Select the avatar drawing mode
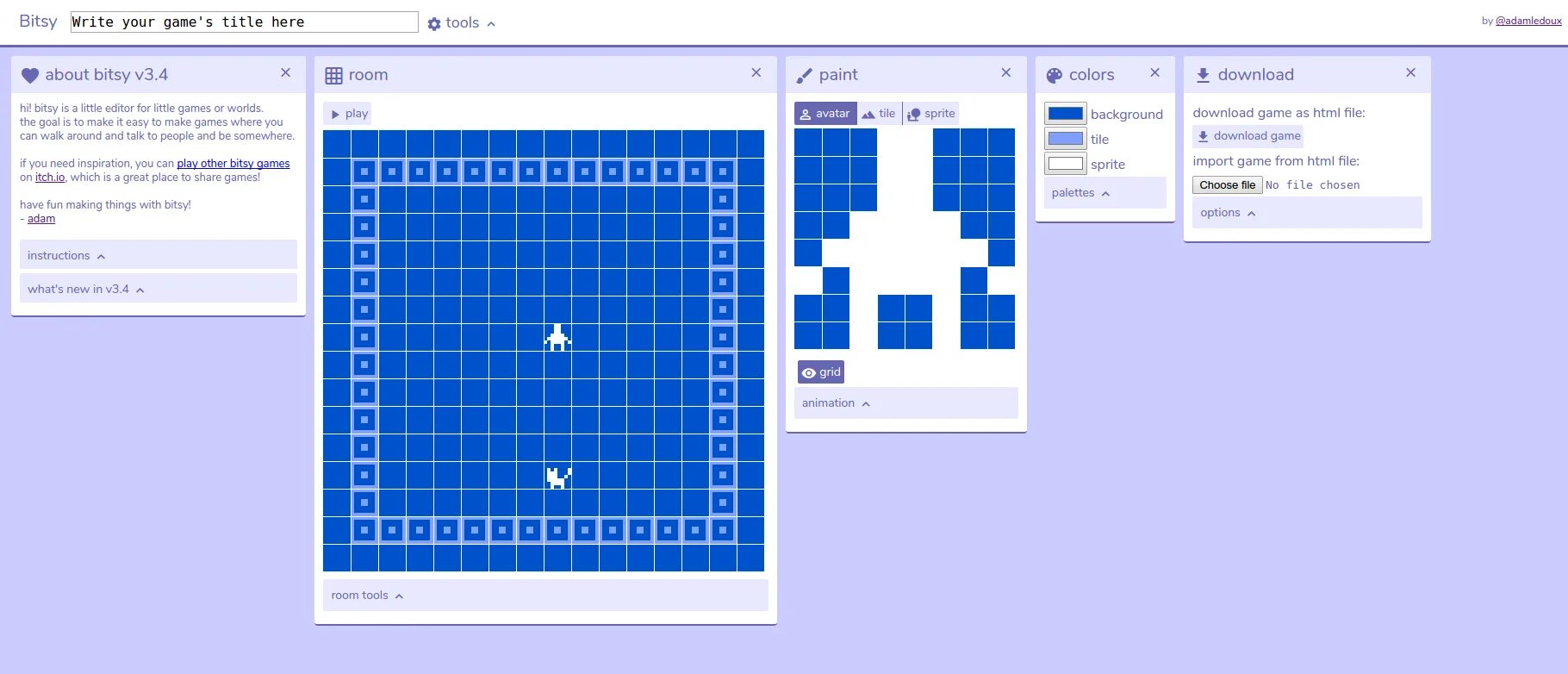 tap(825, 114)
